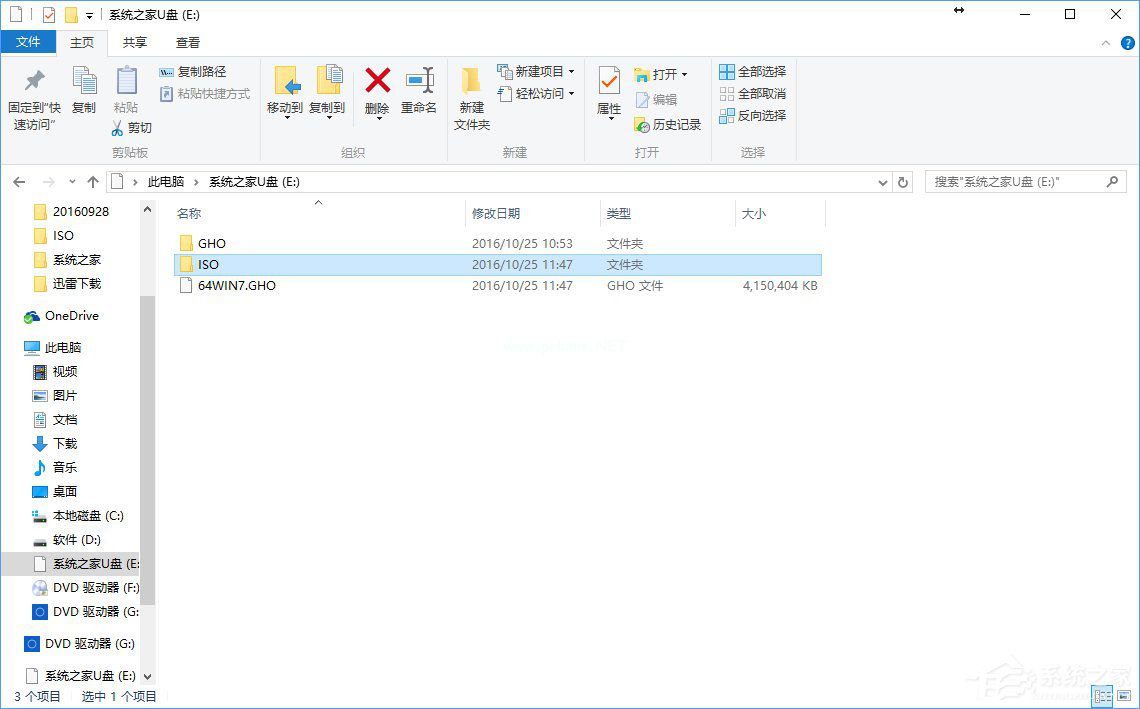The width and height of the screenshot is (1140, 709).
Task: Refresh the folder with the refresh icon
Action: [x=903, y=181]
